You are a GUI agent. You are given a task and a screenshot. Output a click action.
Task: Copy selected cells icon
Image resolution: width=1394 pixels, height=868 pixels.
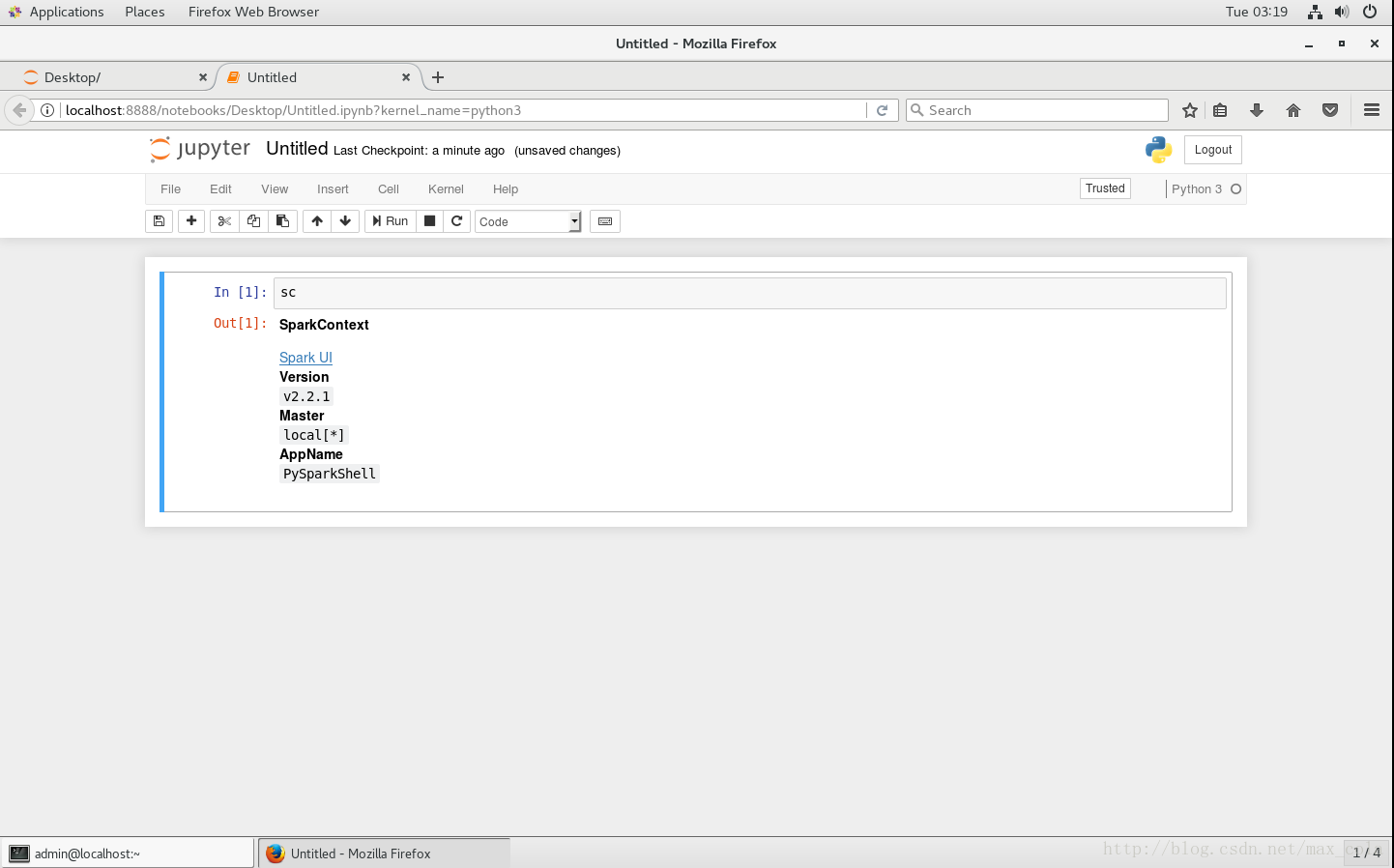(x=253, y=221)
